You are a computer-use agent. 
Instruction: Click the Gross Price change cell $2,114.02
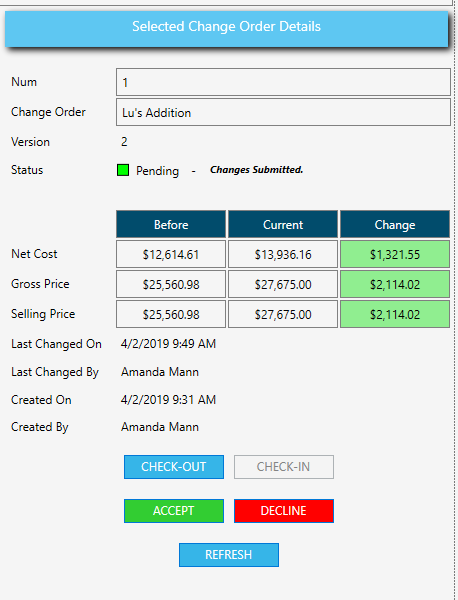(x=395, y=284)
